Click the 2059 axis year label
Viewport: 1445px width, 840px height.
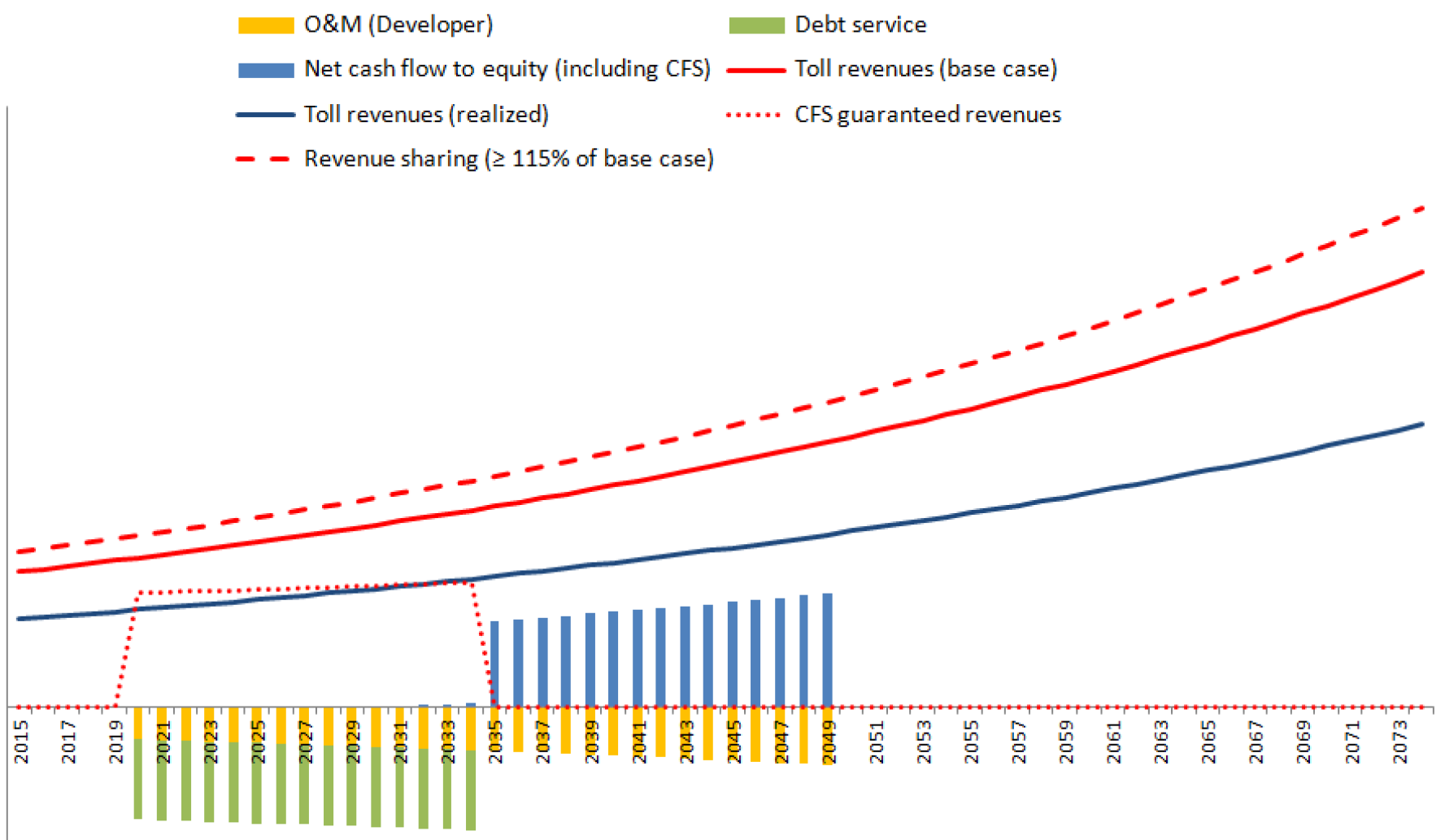[1066, 742]
